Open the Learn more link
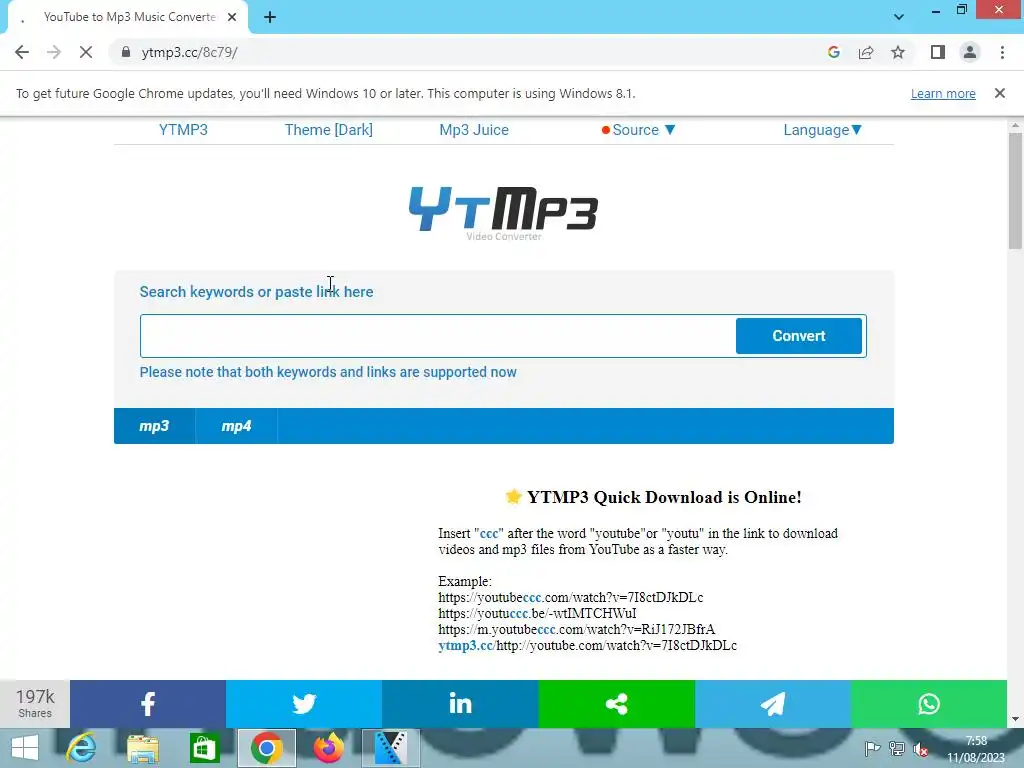The height and width of the screenshot is (768, 1024). (943, 94)
